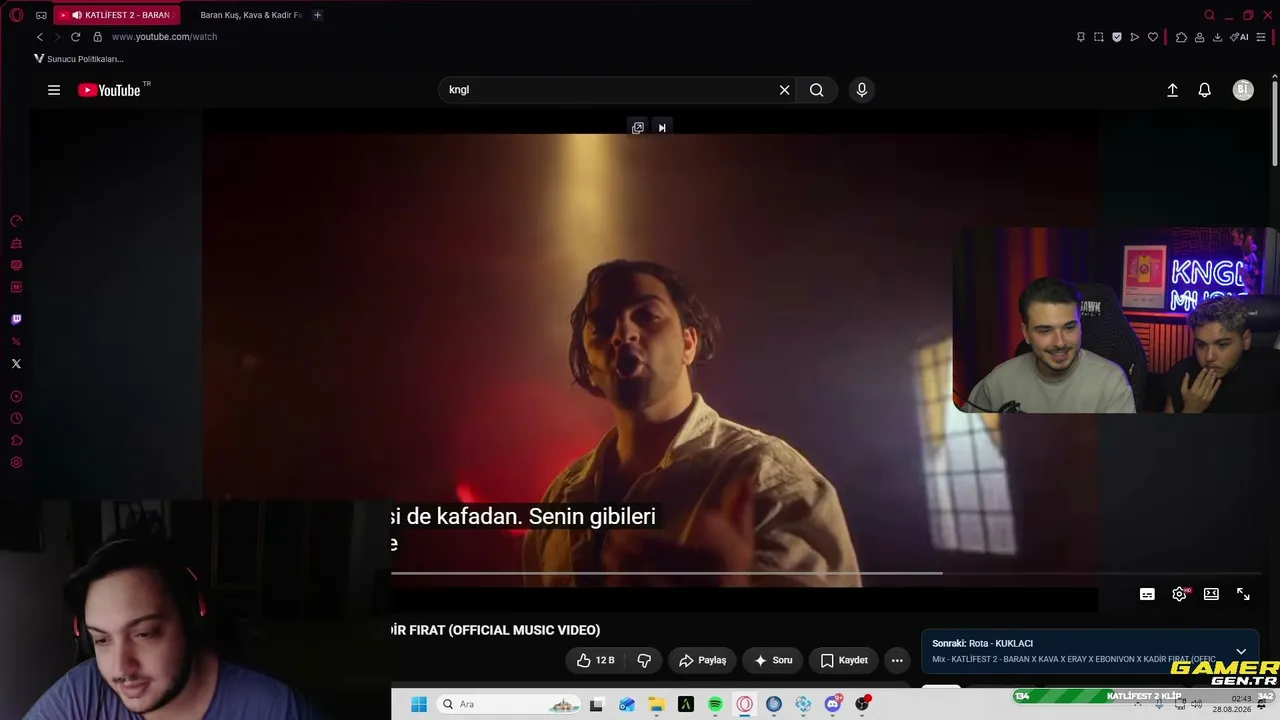Open the browser extensions cube icon

pos(1182,37)
